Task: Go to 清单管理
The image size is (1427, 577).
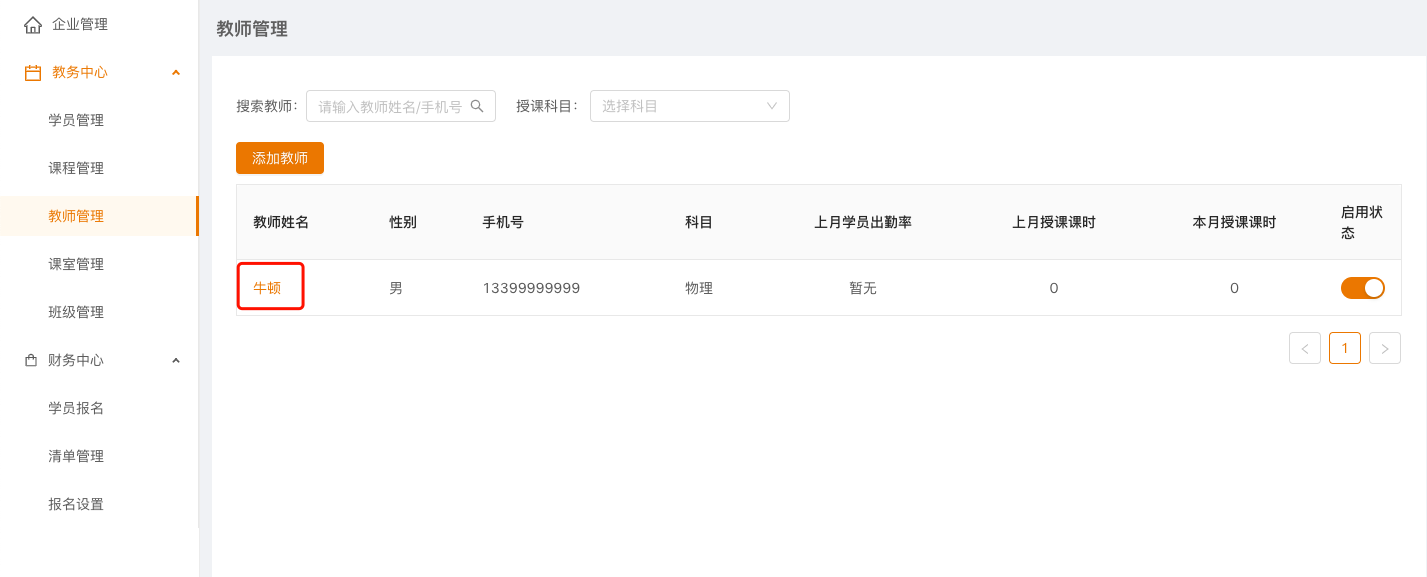Action: pos(76,456)
